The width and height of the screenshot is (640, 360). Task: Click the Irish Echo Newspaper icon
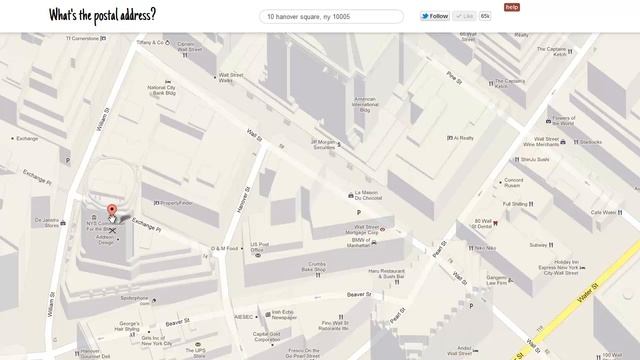point(268,314)
